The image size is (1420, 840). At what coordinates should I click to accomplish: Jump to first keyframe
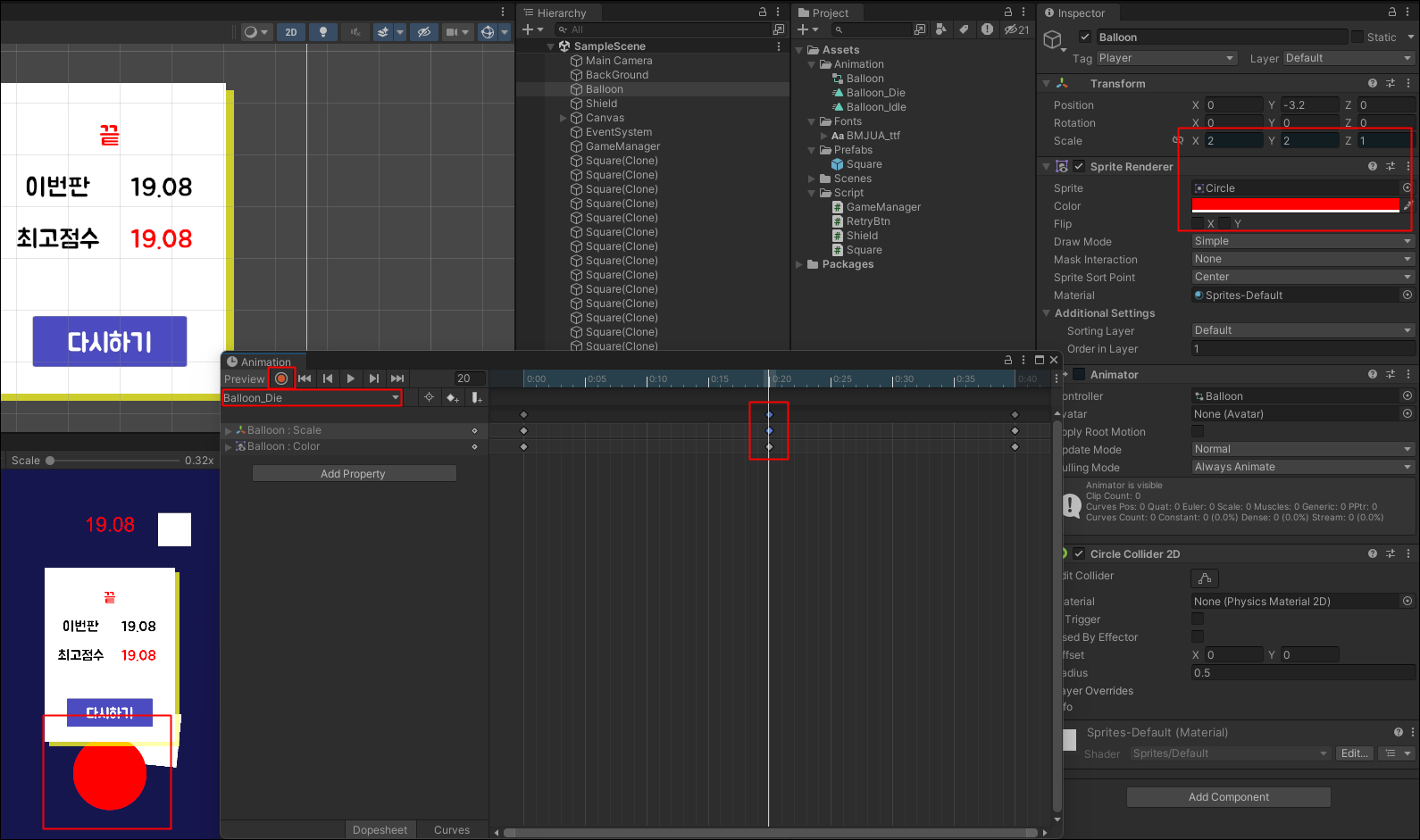click(305, 378)
